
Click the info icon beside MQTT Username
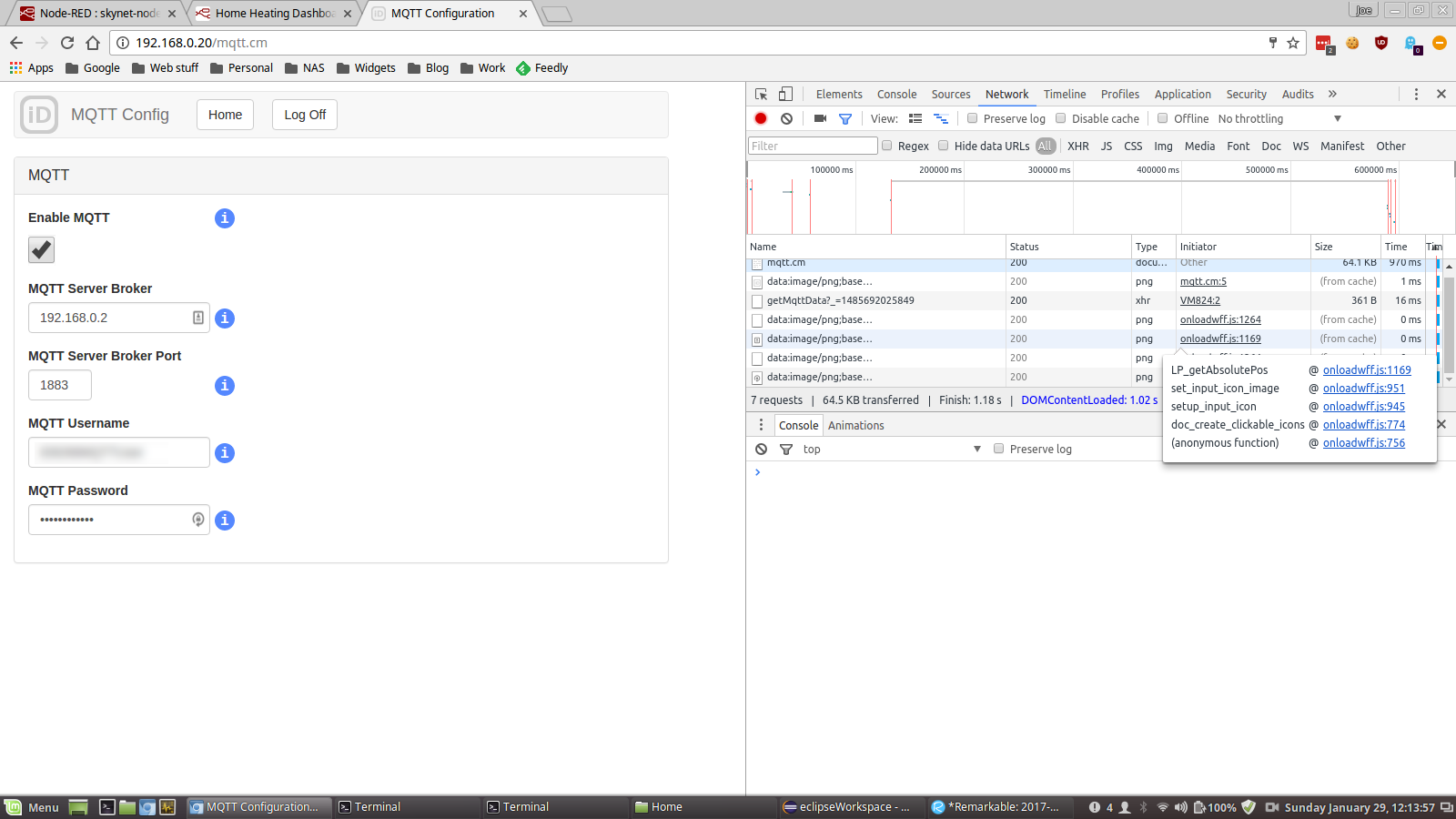tap(225, 453)
